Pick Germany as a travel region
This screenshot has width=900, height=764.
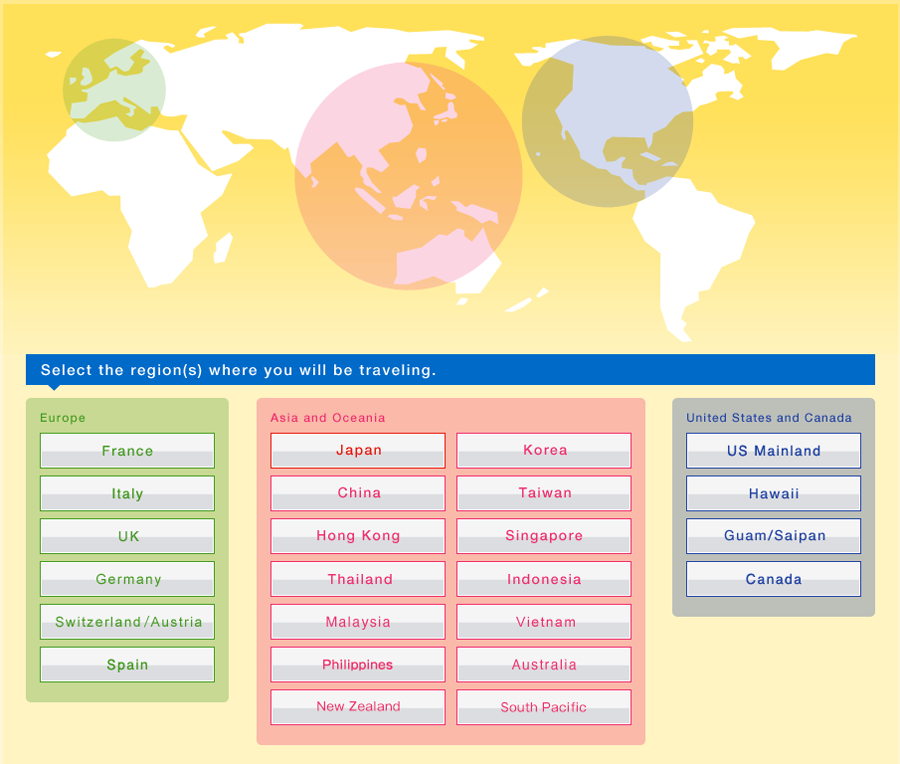(127, 579)
